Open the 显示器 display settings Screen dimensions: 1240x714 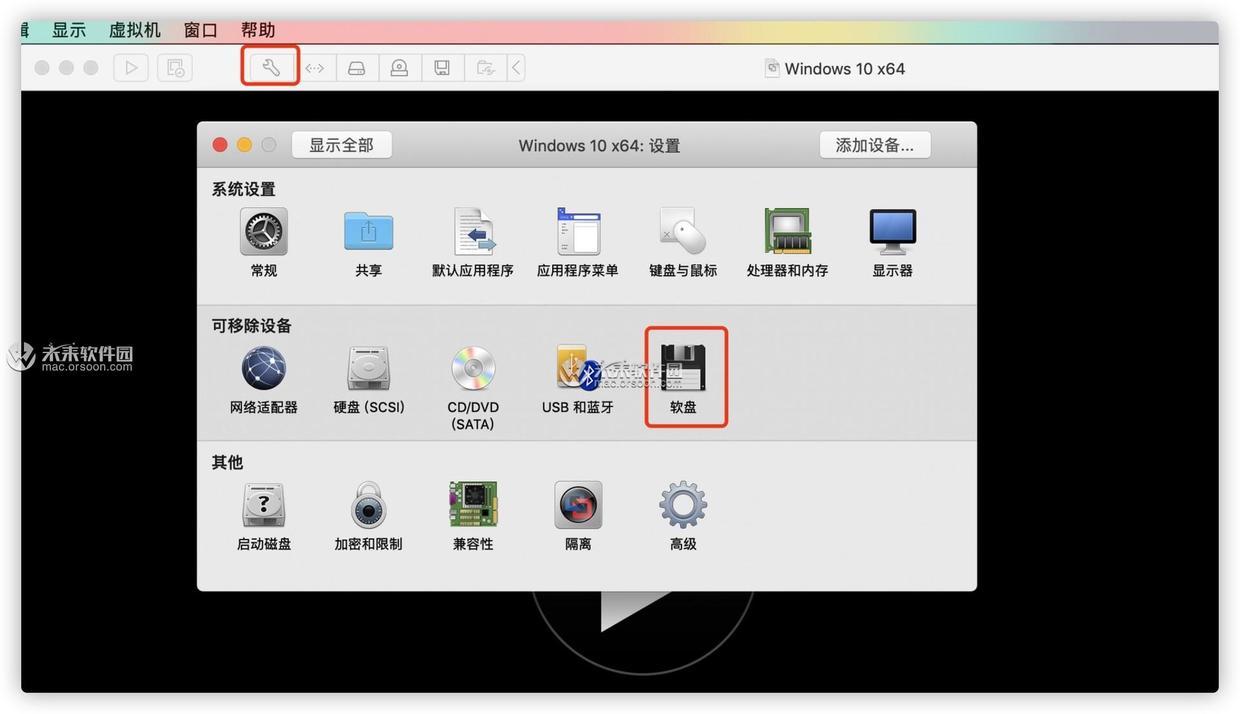pyautogui.click(x=892, y=233)
